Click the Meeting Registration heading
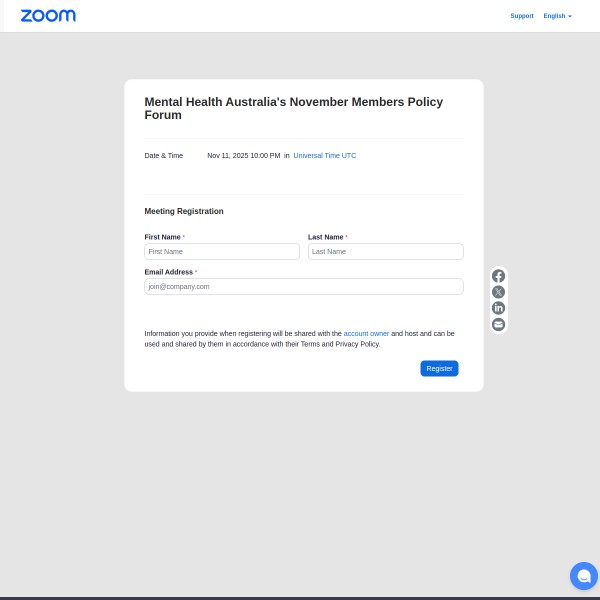Image resolution: width=600 pixels, height=600 pixels. 184,211
